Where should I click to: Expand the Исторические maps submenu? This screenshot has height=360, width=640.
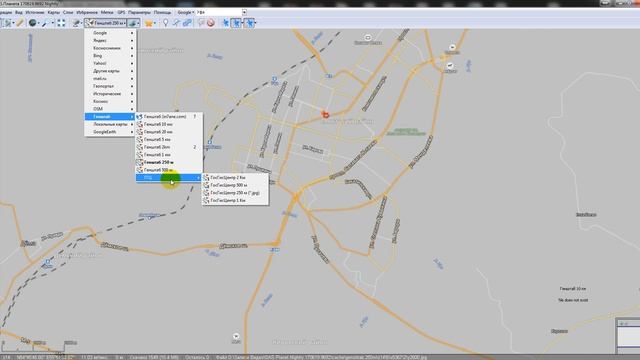coord(110,93)
